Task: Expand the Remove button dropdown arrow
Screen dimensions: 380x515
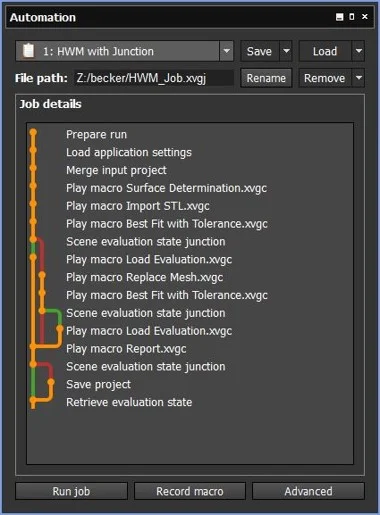Action: click(359, 78)
